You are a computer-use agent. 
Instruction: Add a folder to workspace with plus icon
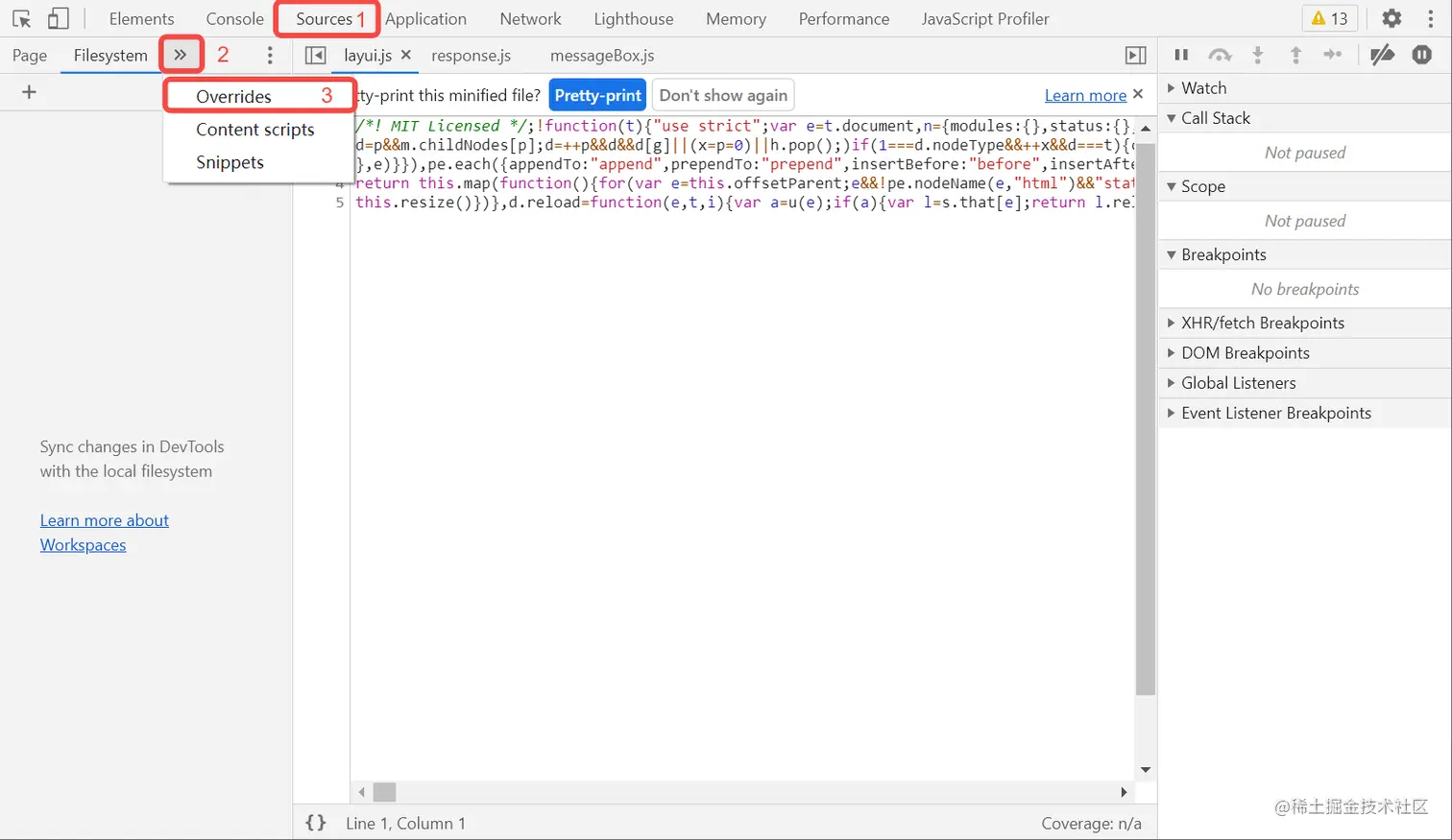29,92
